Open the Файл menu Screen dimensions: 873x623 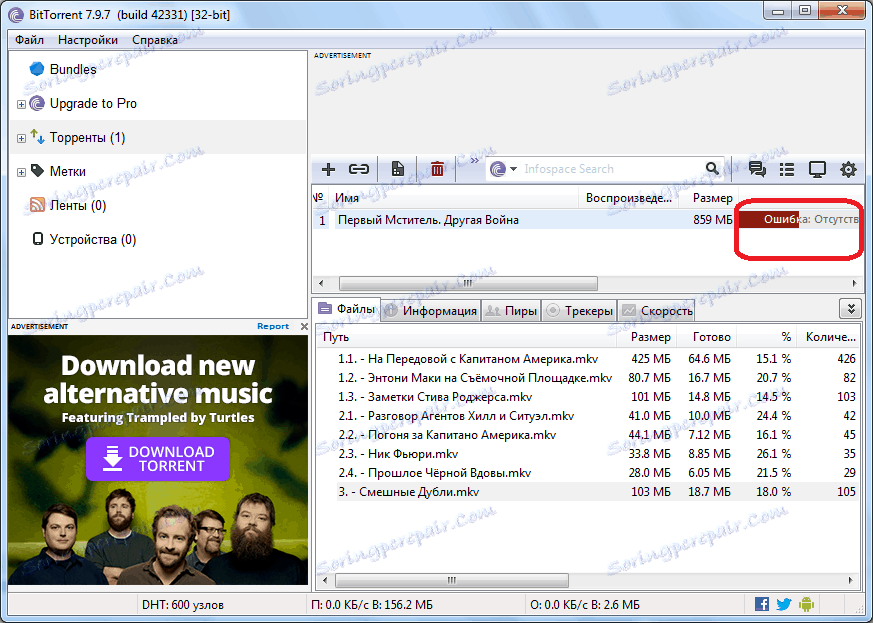coord(30,40)
